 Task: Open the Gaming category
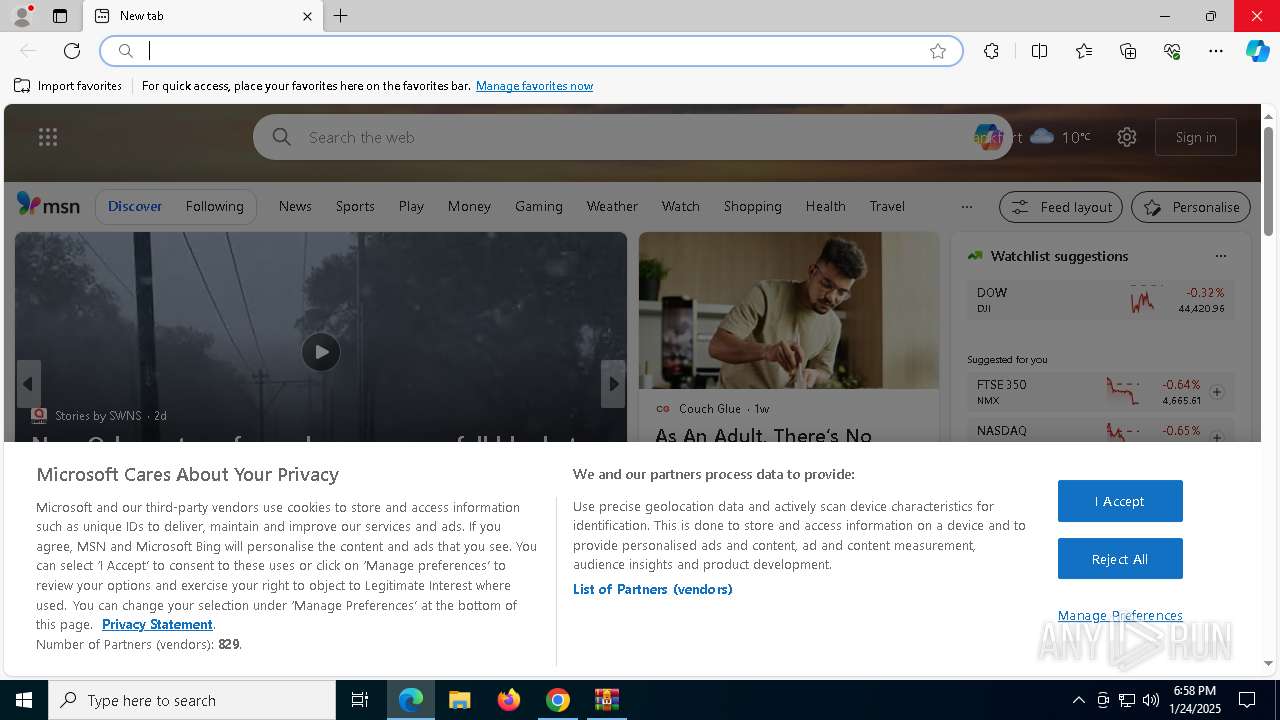coord(539,206)
